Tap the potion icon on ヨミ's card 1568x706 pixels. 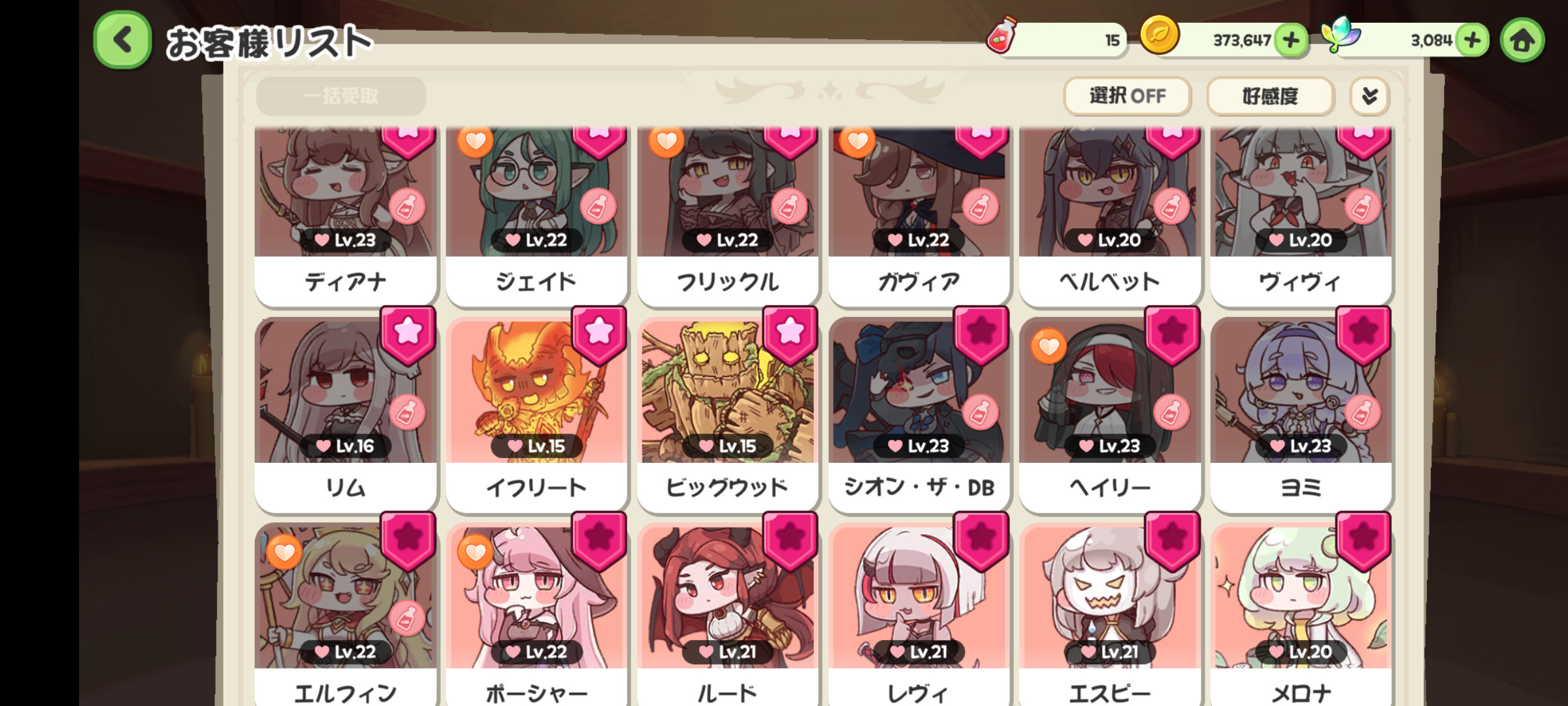coord(1362,412)
